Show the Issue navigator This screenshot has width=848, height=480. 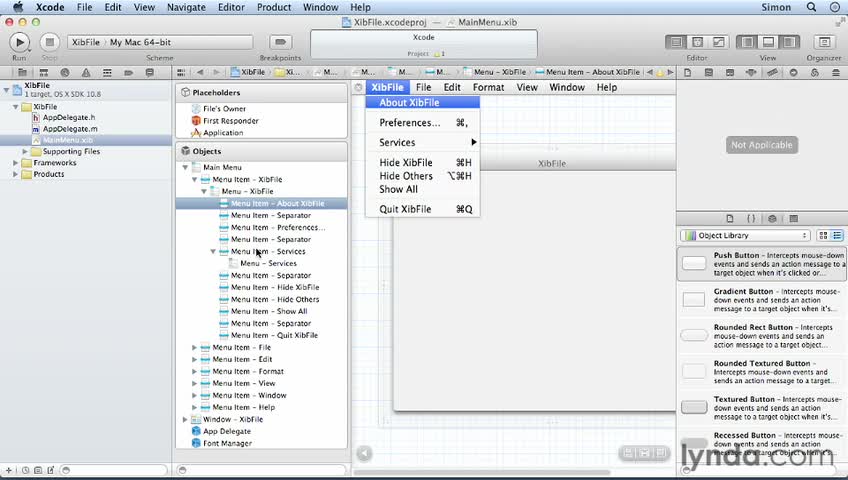point(86,72)
